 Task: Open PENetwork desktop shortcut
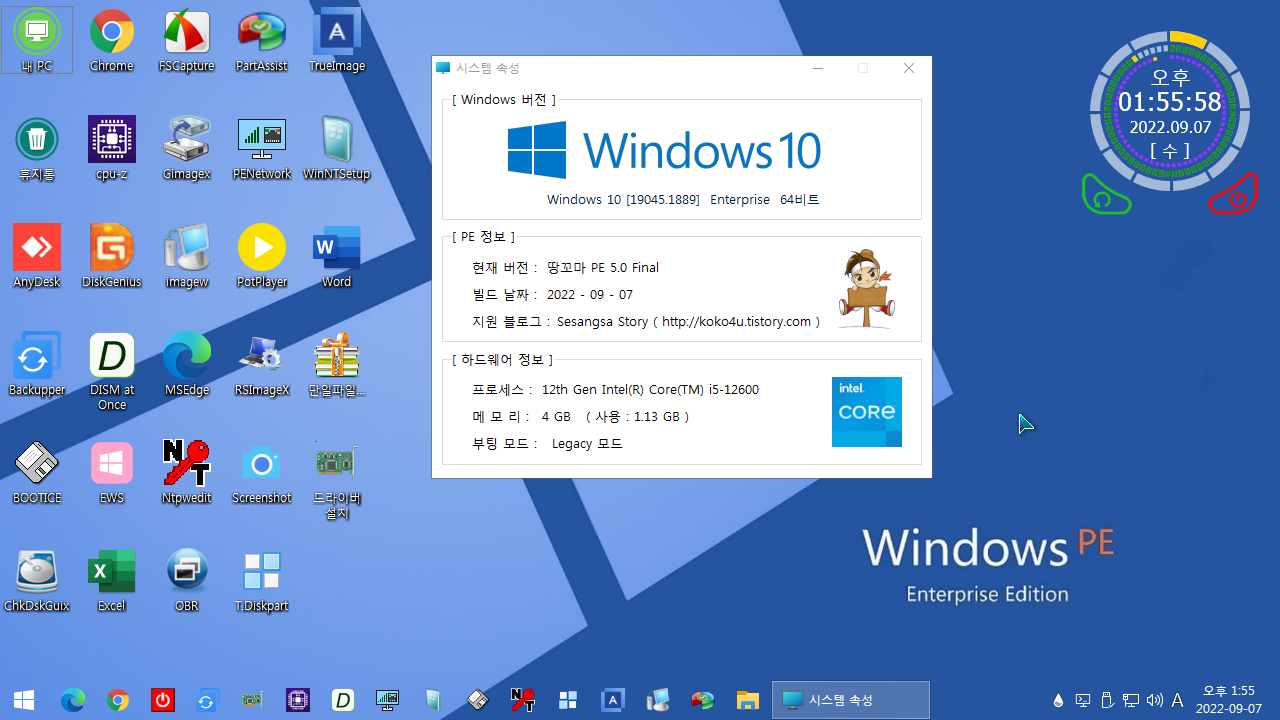point(262,149)
